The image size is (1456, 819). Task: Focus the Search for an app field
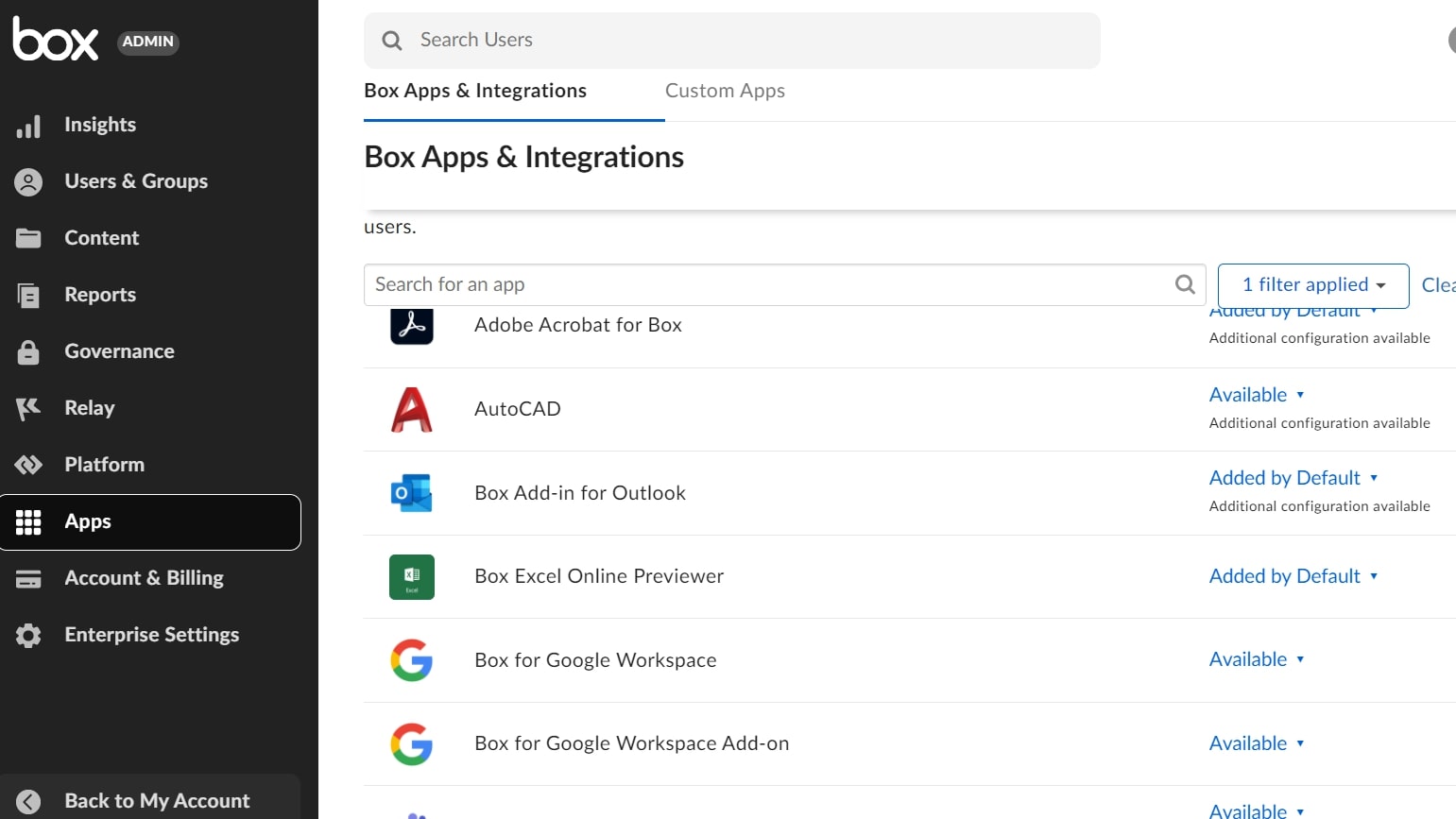[x=784, y=284]
